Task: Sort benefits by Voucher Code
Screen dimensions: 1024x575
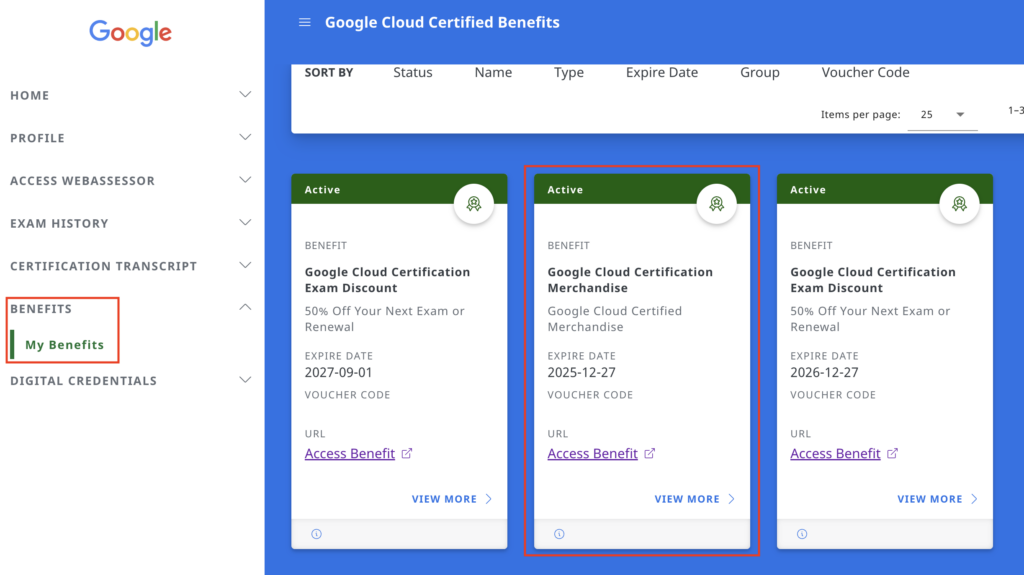Action: (x=865, y=73)
